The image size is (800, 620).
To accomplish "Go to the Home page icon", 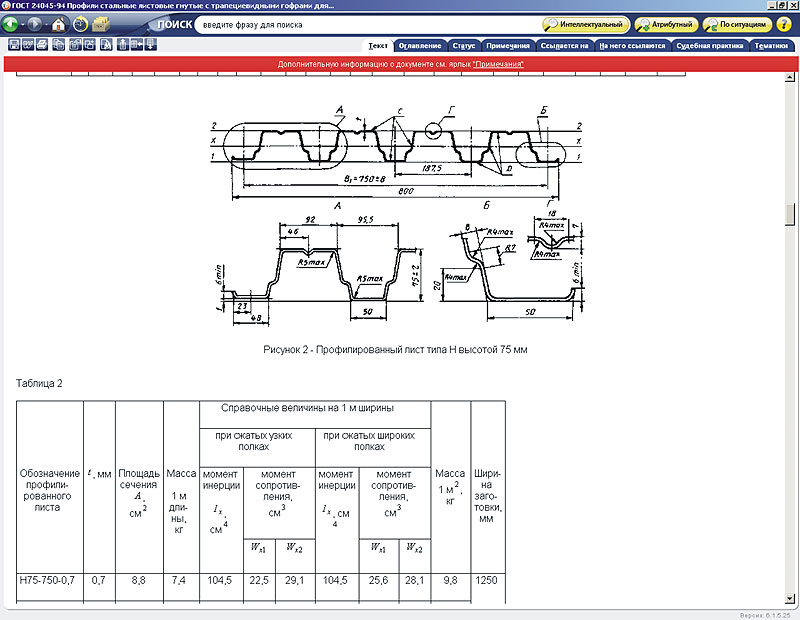I will tap(59, 24).
